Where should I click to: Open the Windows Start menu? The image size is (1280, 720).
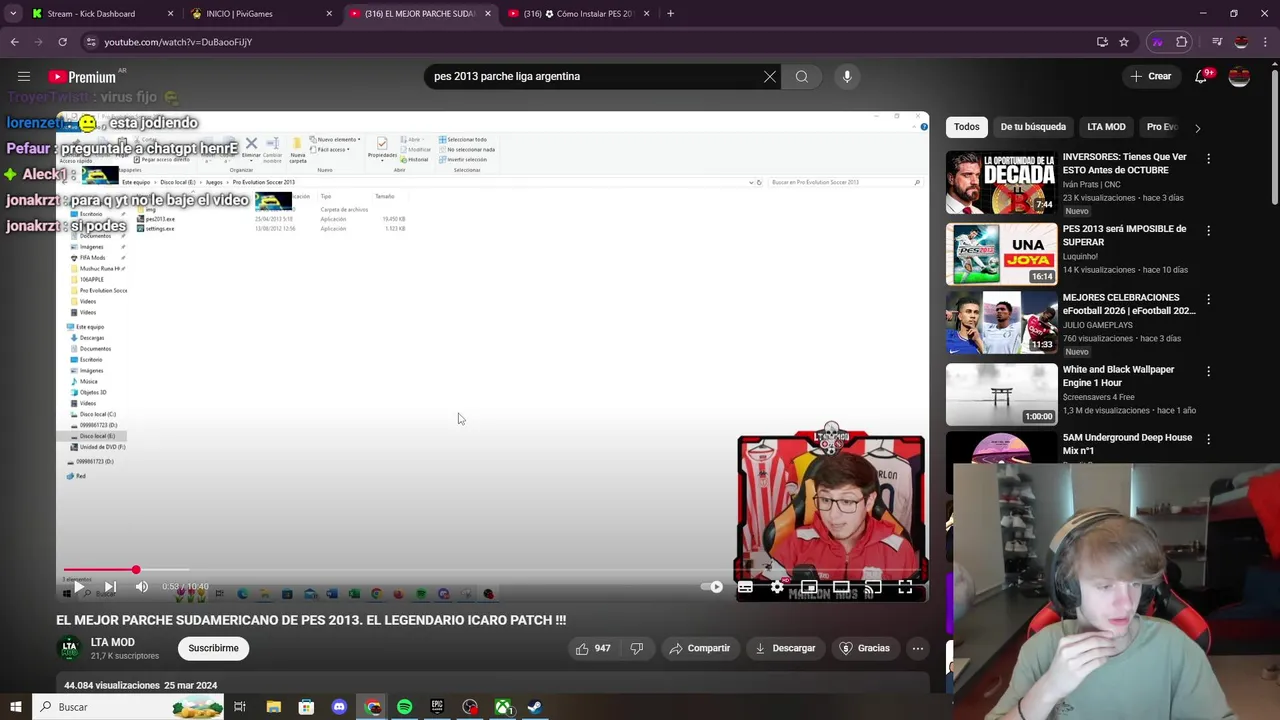coord(16,707)
